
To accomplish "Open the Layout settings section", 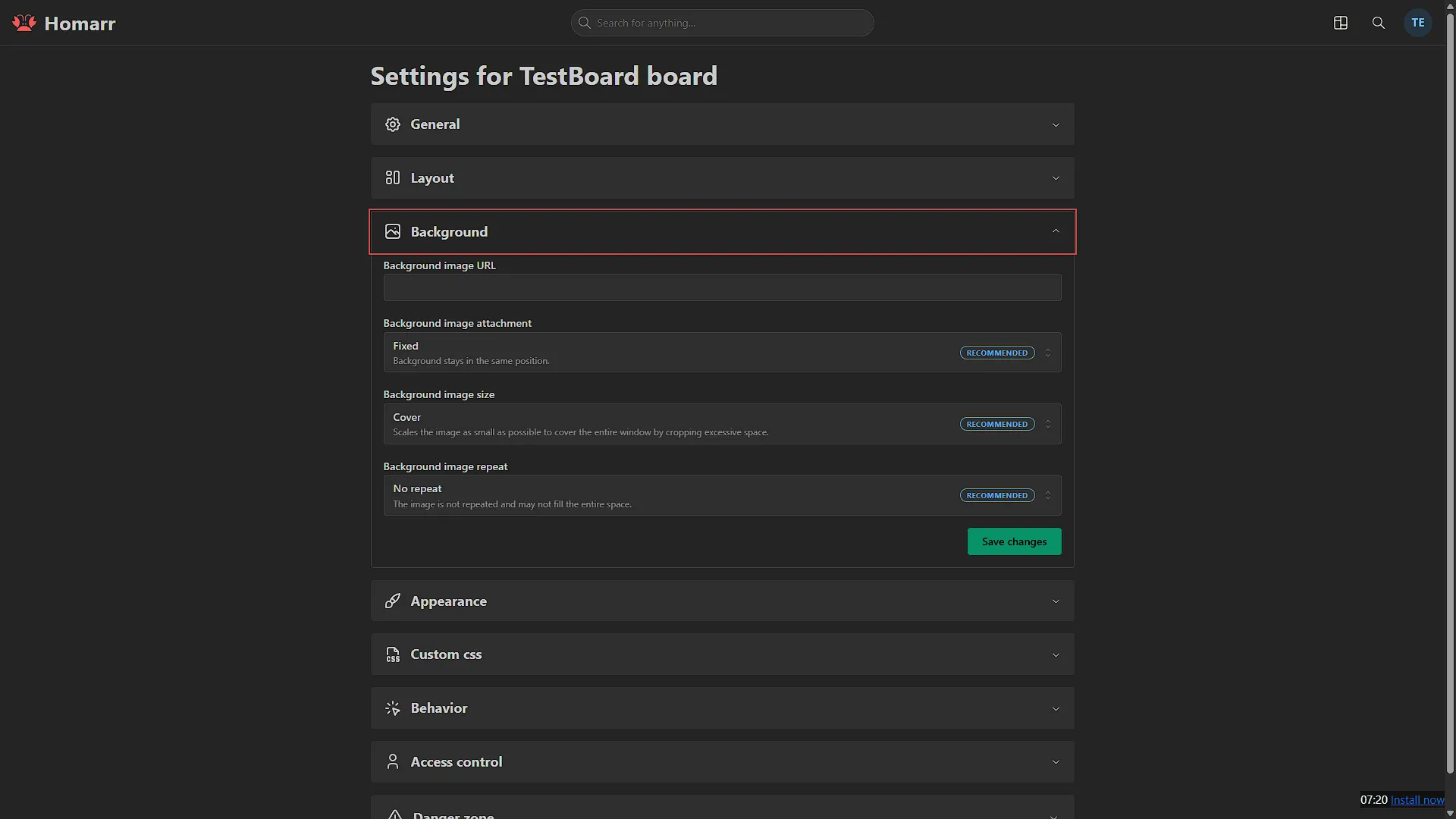I will pyautogui.click(x=722, y=177).
